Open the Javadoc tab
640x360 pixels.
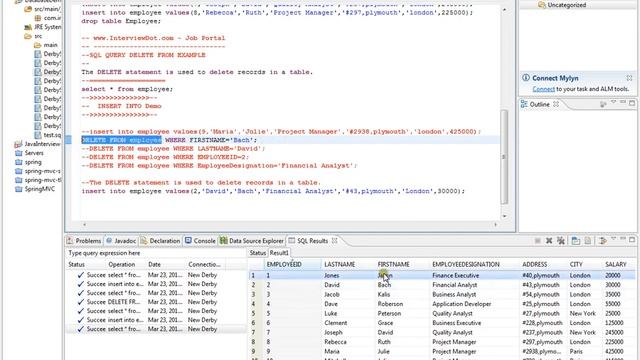point(121,241)
